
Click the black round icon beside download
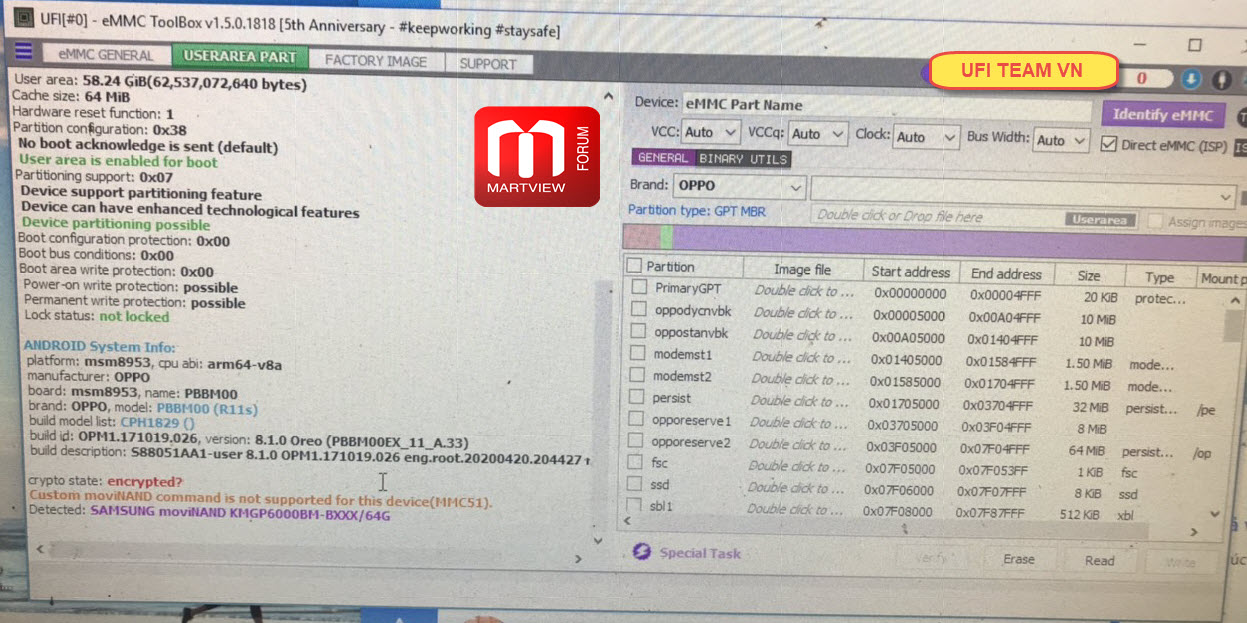click(1221, 79)
